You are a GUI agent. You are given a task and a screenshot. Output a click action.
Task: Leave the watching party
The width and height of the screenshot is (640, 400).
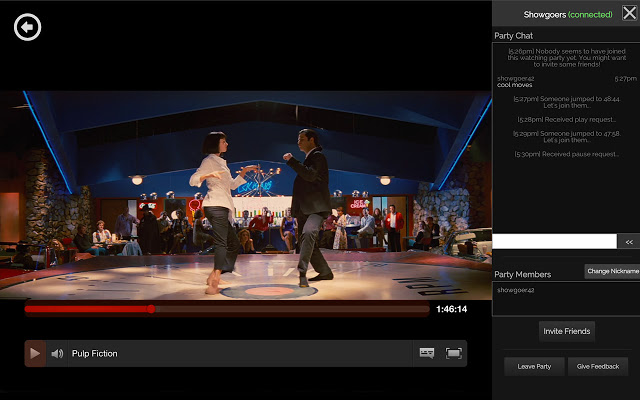(534, 366)
